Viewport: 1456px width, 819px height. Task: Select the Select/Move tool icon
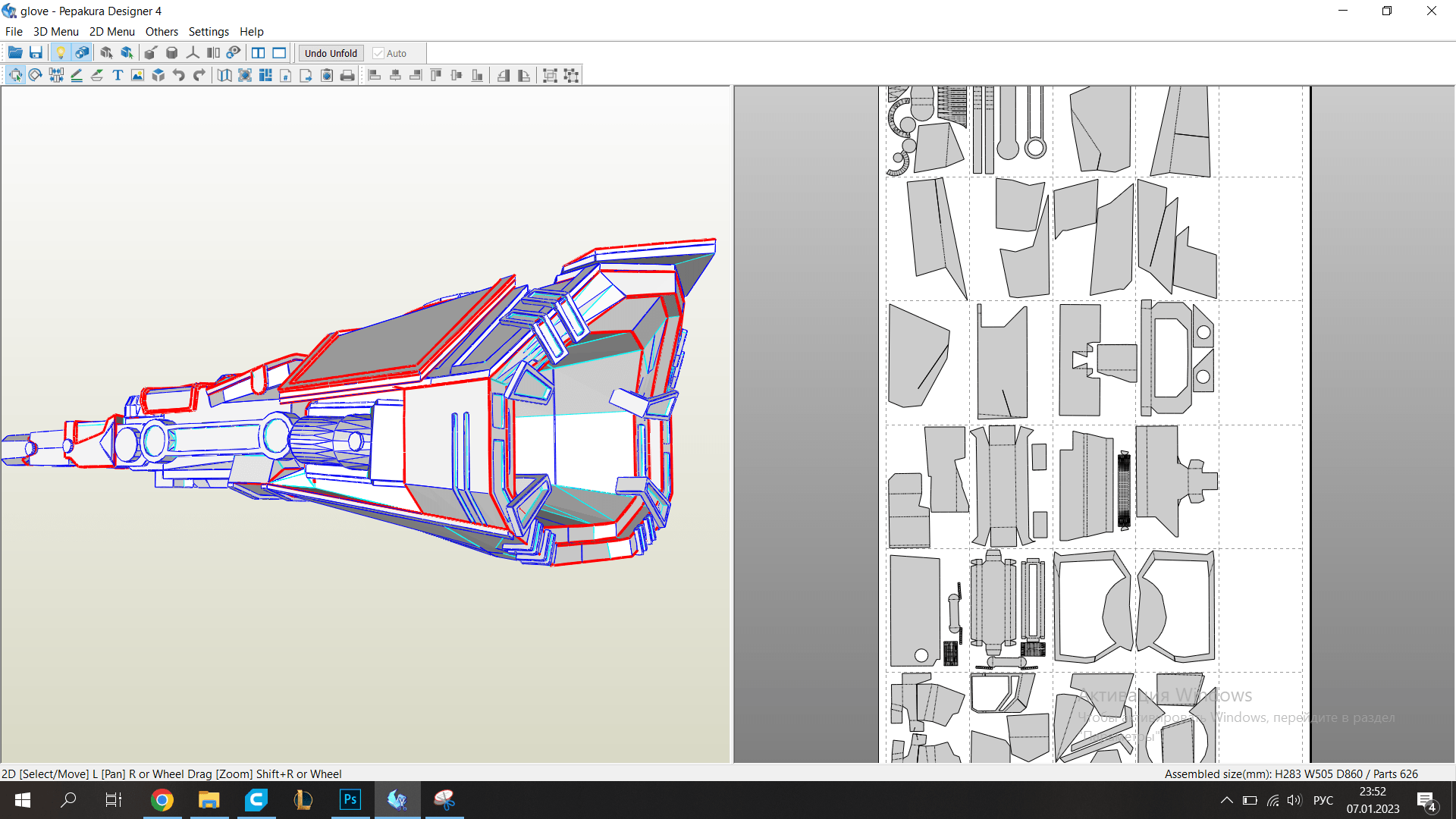(15, 75)
